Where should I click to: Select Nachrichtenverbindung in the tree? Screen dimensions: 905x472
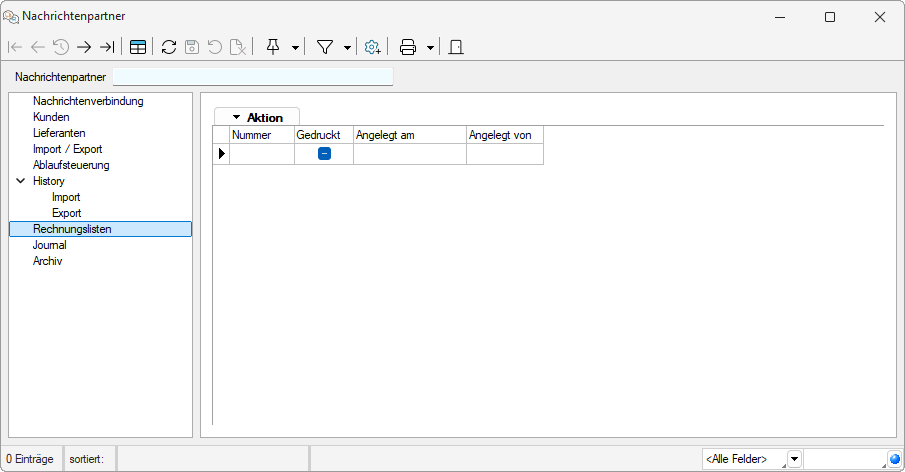point(88,101)
